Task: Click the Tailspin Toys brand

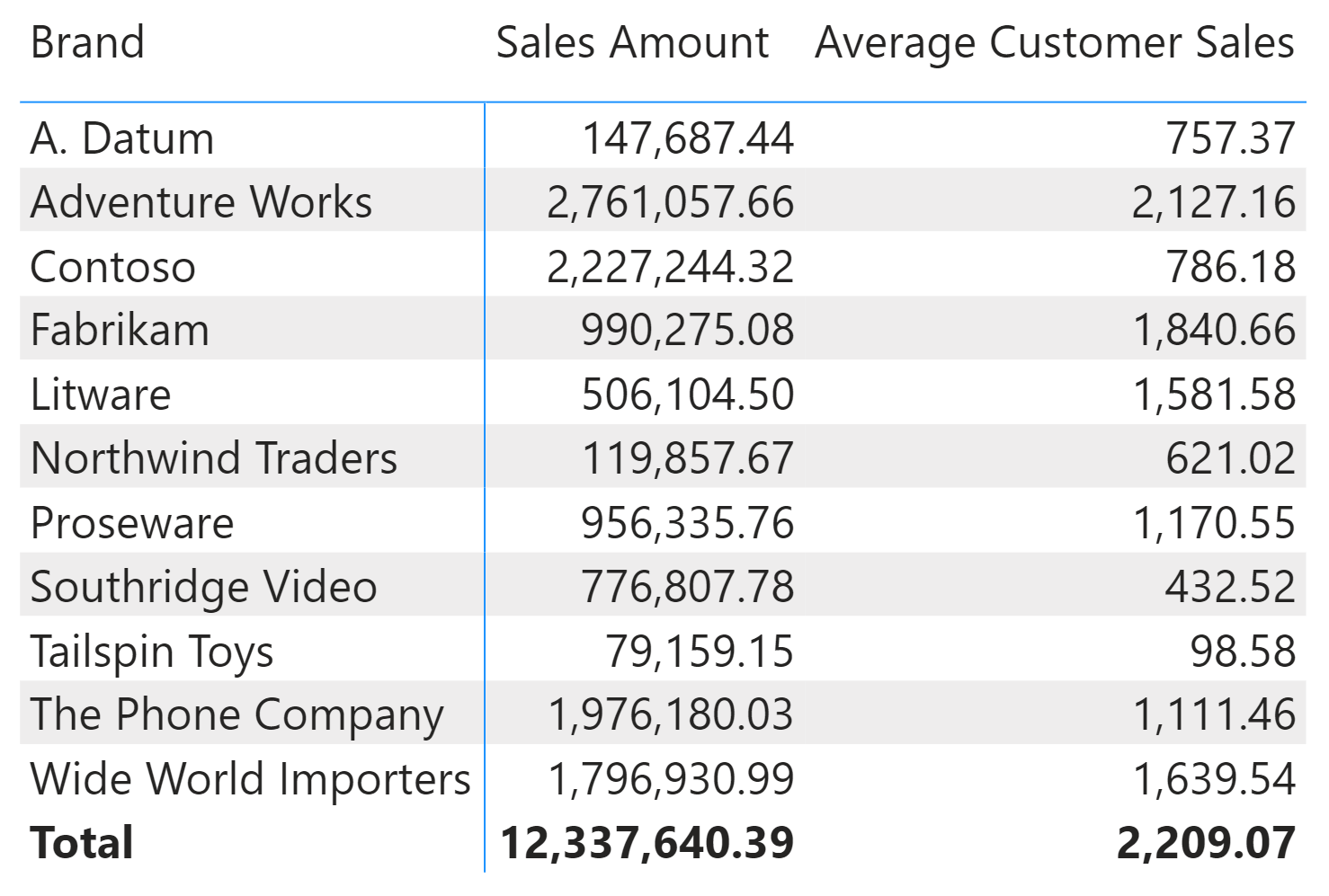Action: point(152,651)
